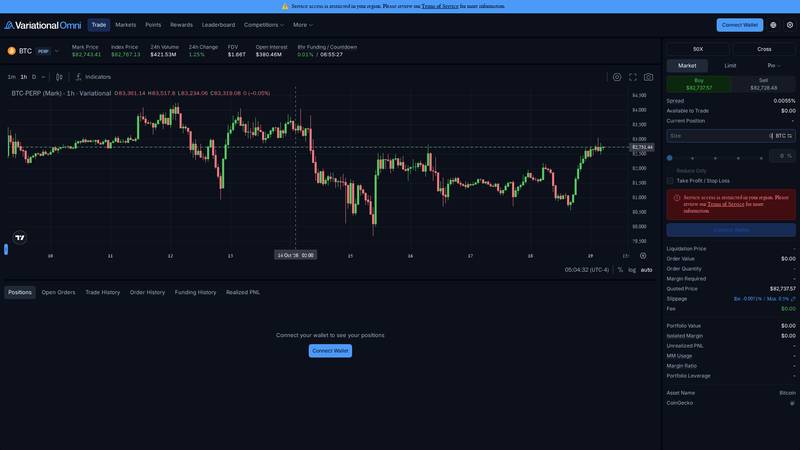Viewport: 800px width, 450px height.
Task: Open chart settings hexagon icon
Action: click(617, 77)
